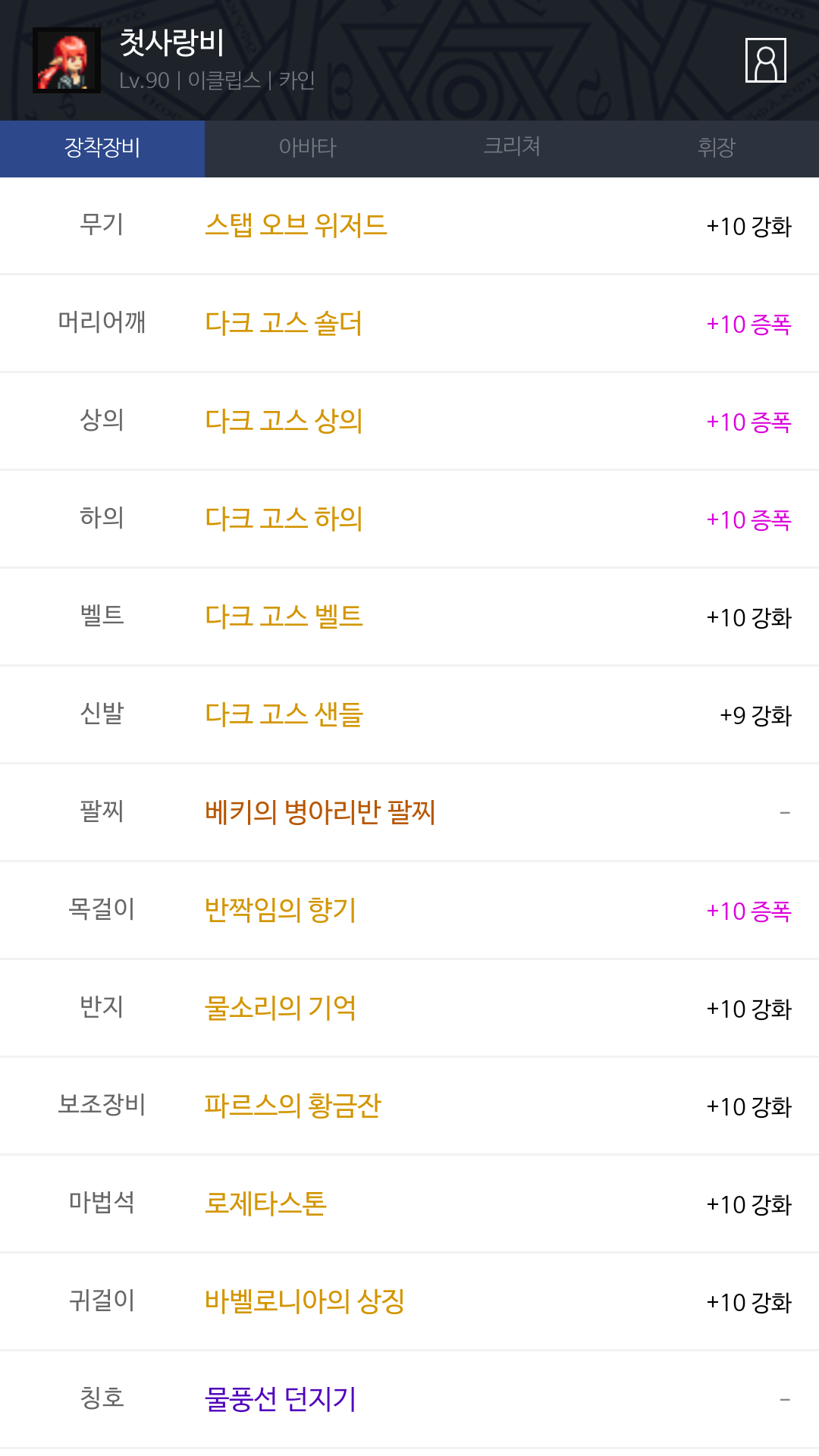Tap the character name 첫사랑비
The image size is (819, 1456).
tap(172, 42)
